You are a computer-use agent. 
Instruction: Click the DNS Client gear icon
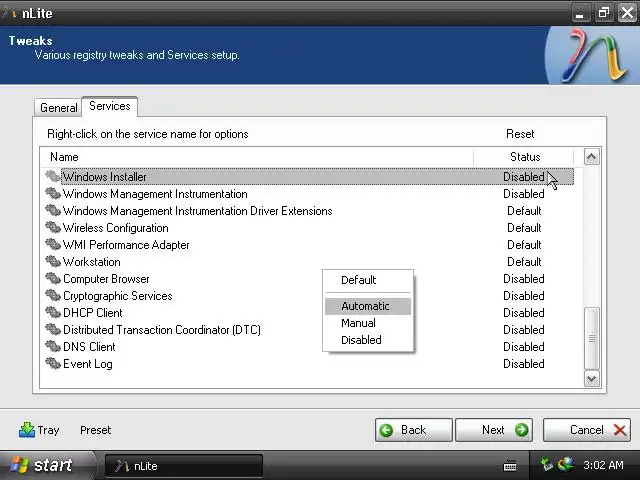click(x=53, y=347)
